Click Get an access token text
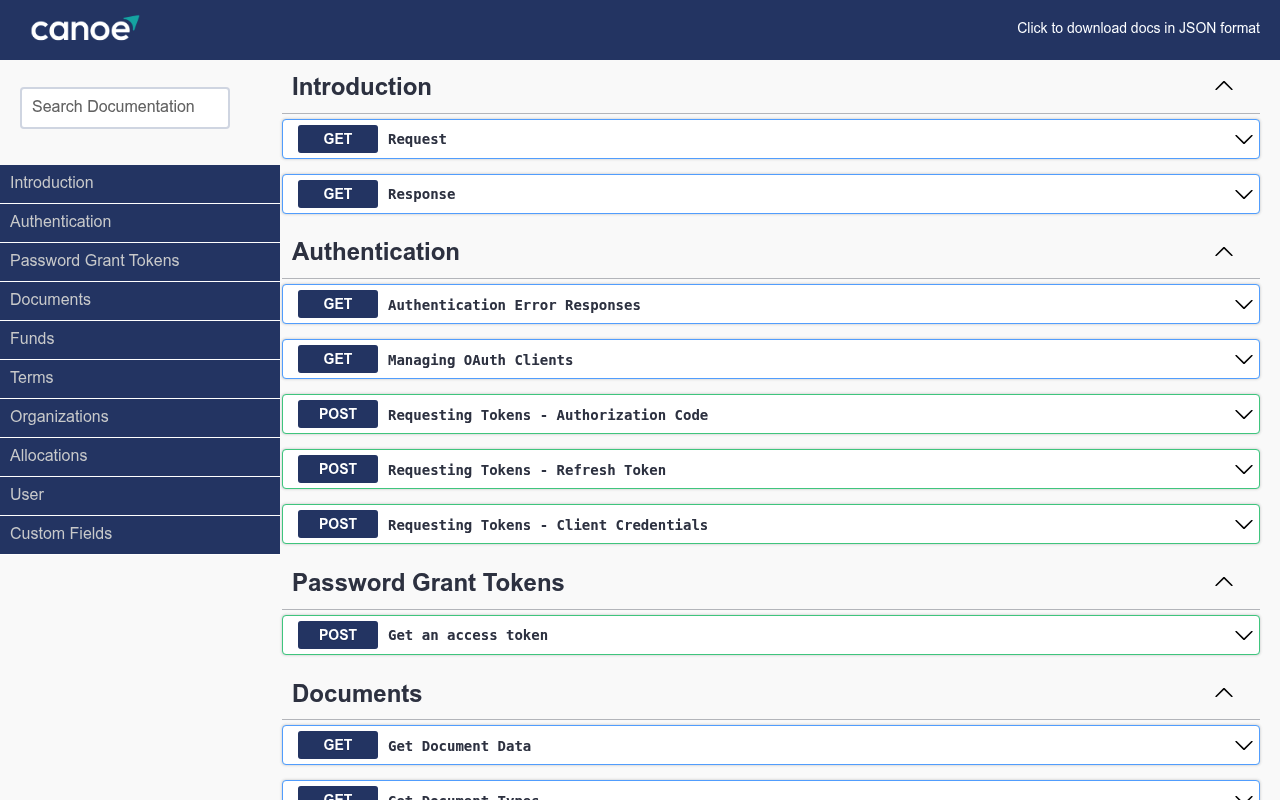The height and width of the screenshot is (800, 1280). tap(468, 635)
